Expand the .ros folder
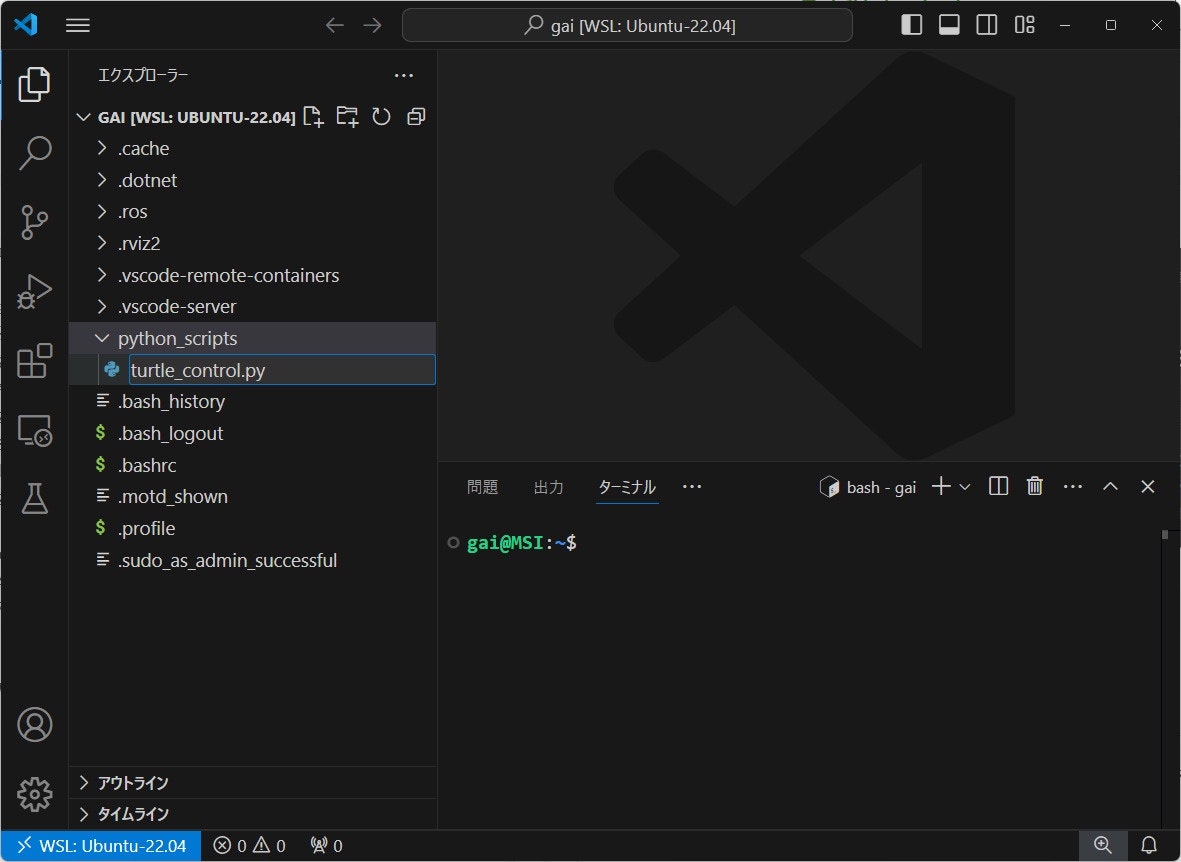Image resolution: width=1181 pixels, height=862 pixels. click(x=252, y=212)
